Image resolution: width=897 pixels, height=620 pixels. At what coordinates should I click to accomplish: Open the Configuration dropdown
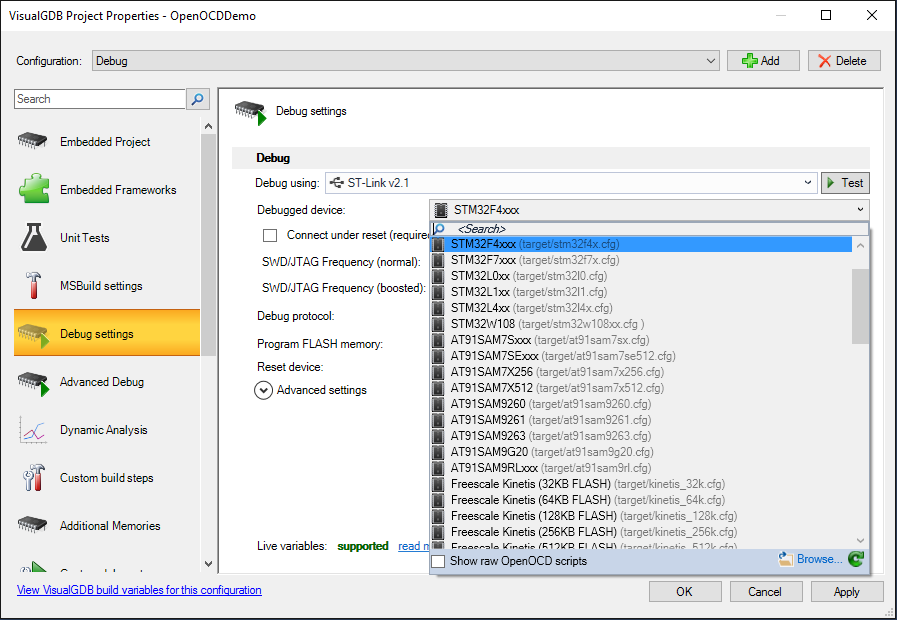pyautogui.click(x=406, y=61)
